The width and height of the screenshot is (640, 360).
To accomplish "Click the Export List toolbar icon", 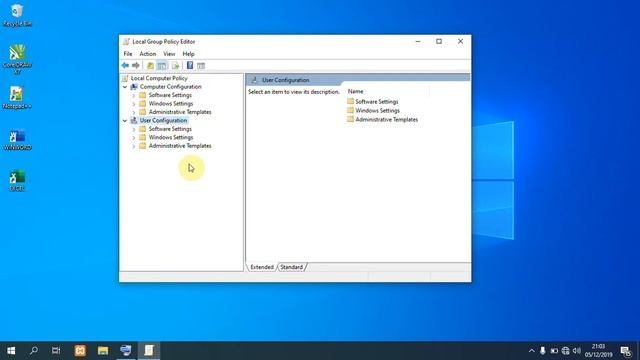I will [176, 66].
